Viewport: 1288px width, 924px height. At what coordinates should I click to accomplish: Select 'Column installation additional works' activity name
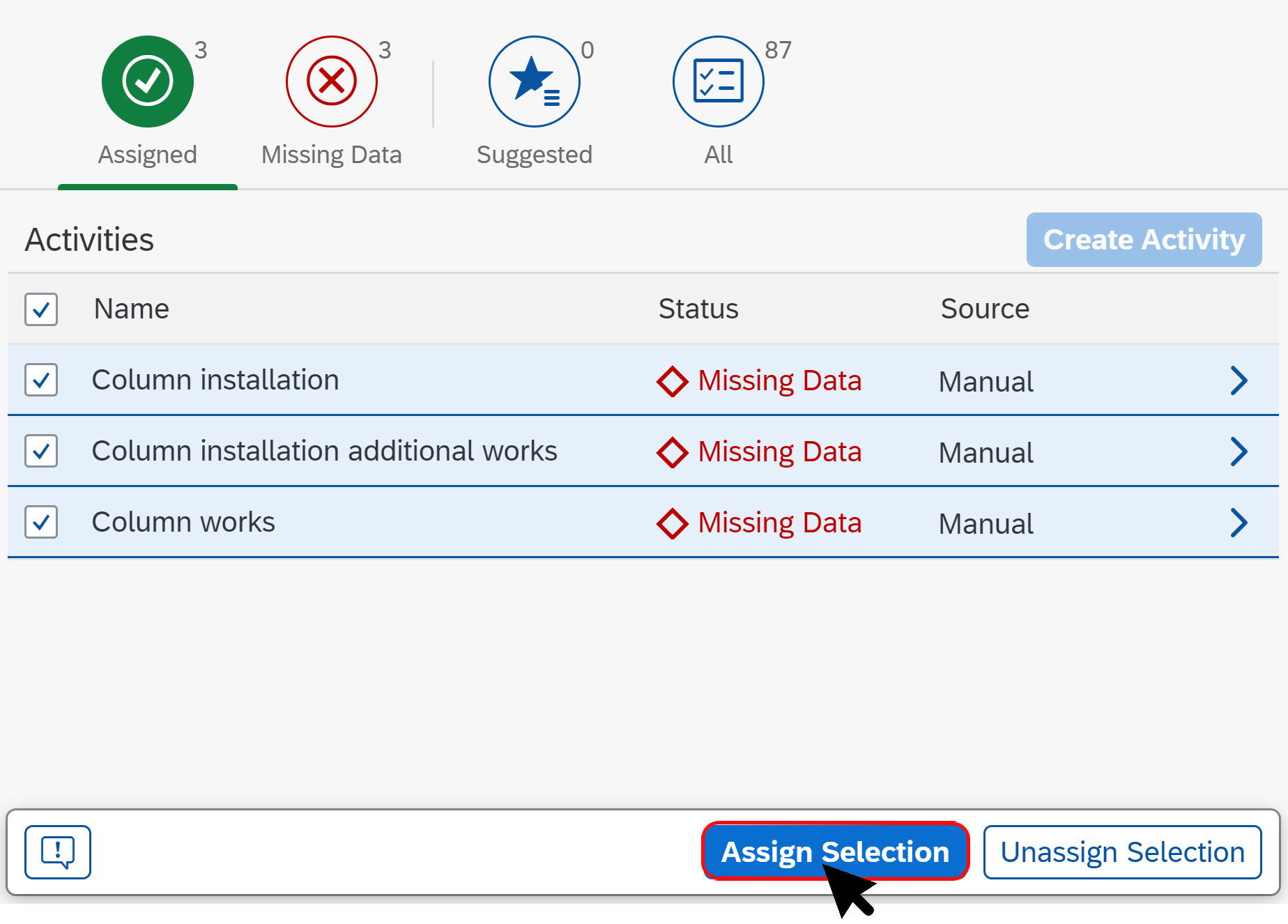[325, 451]
